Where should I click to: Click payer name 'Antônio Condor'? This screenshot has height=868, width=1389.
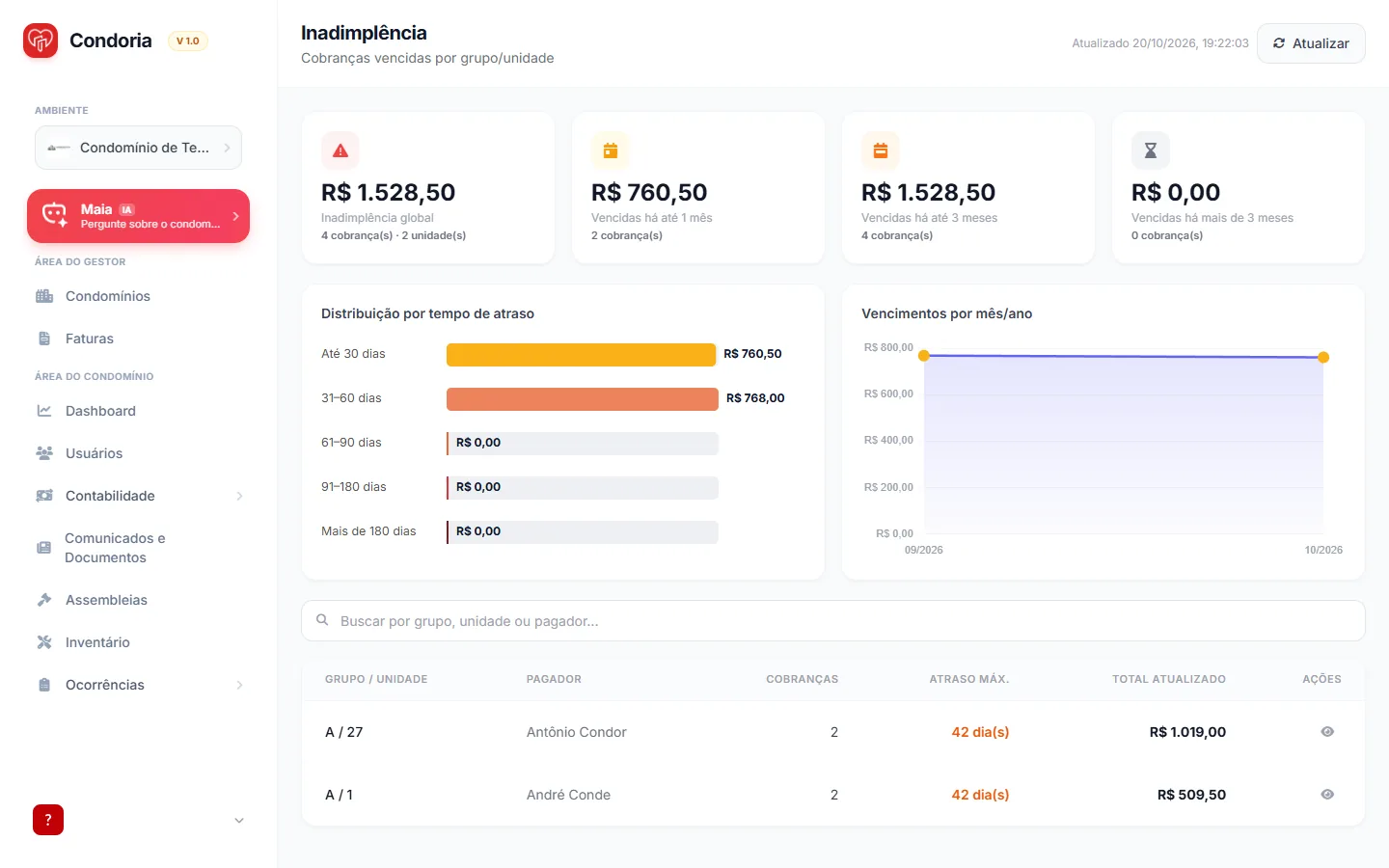576,732
